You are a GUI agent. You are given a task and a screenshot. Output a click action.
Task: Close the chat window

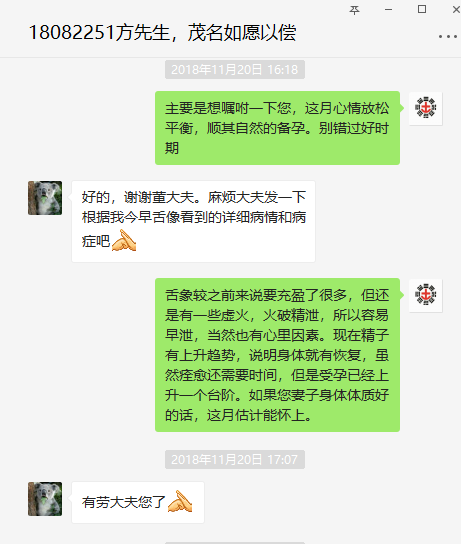coord(456,10)
